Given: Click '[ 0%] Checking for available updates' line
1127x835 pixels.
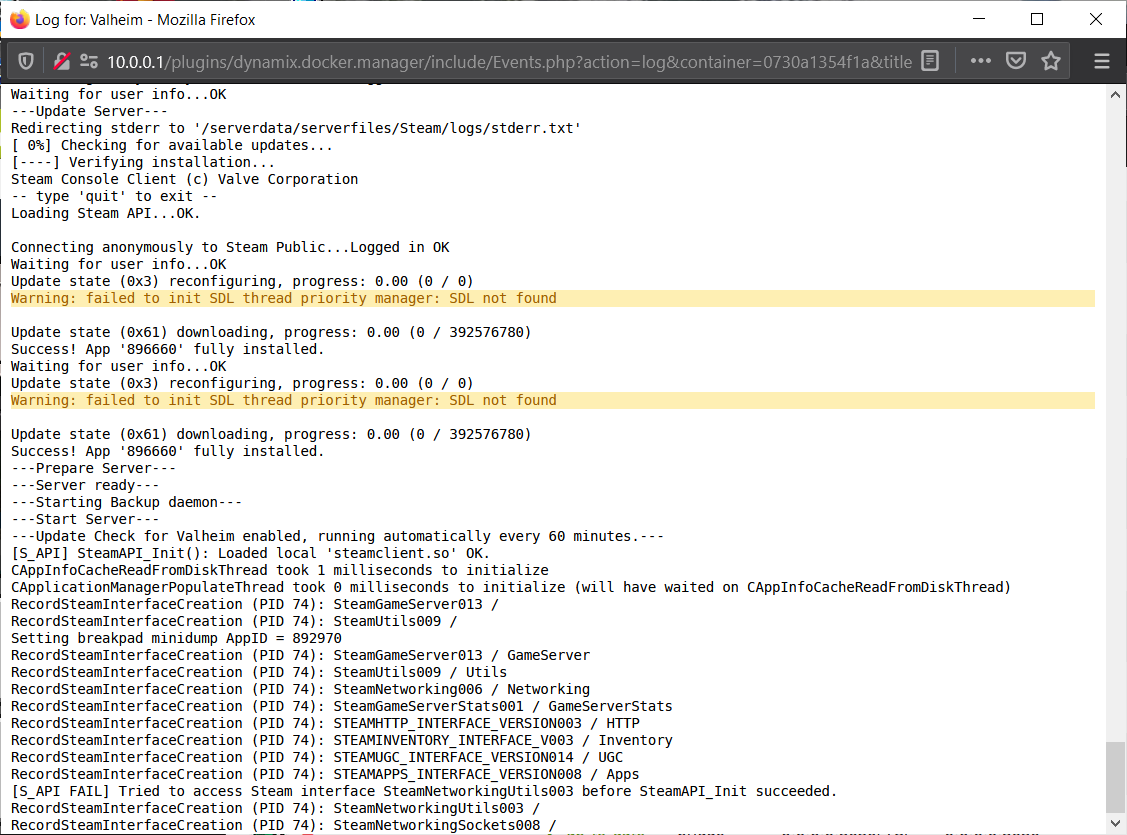Looking at the screenshot, I should [x=172, y=145].
